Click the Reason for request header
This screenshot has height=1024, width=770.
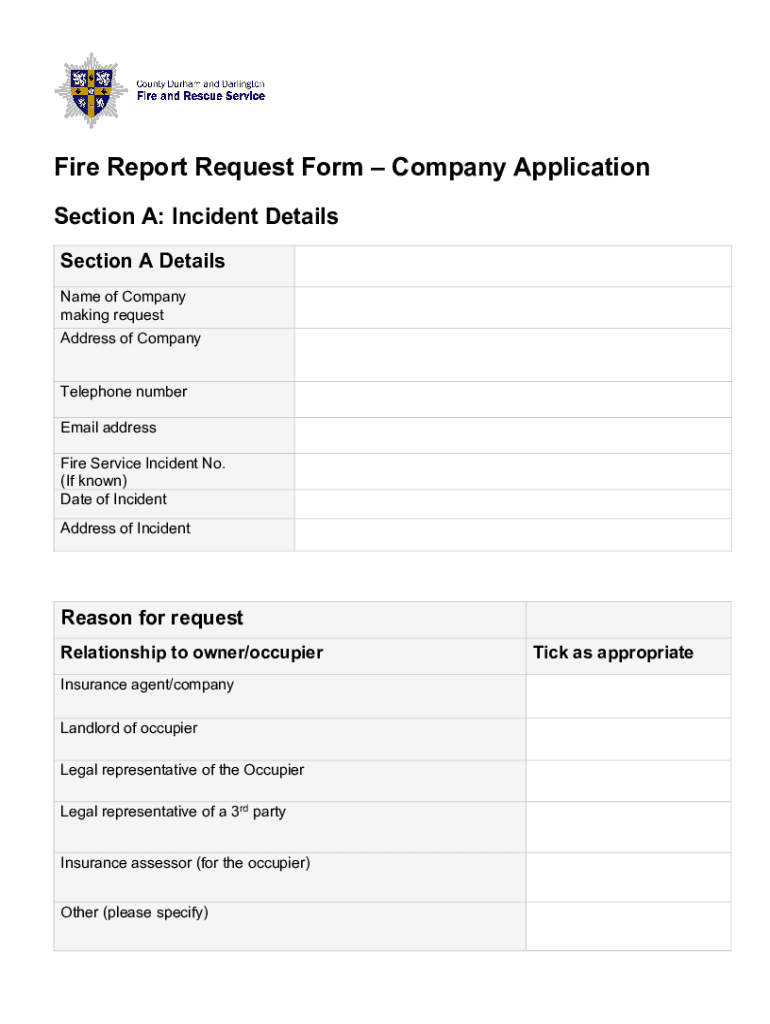pos(152,618)
